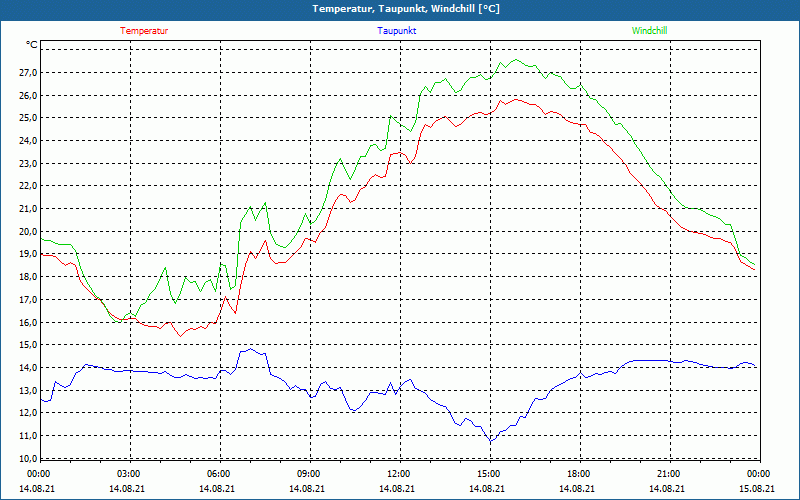Click the 21:00 time axis label
This screenshot has width=800, height=500.
668,474
